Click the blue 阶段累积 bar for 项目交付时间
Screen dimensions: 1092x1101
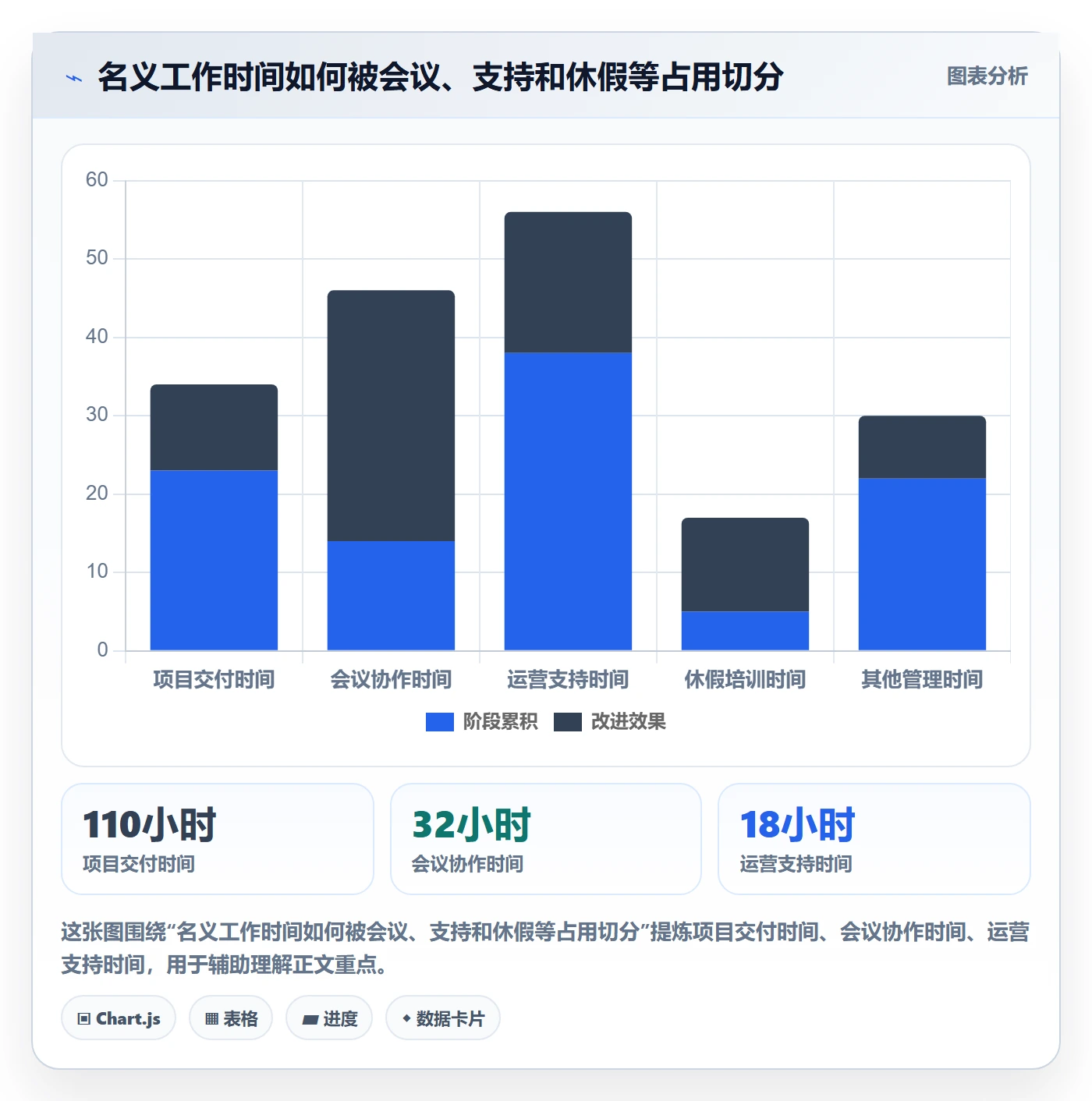(214, 560)
